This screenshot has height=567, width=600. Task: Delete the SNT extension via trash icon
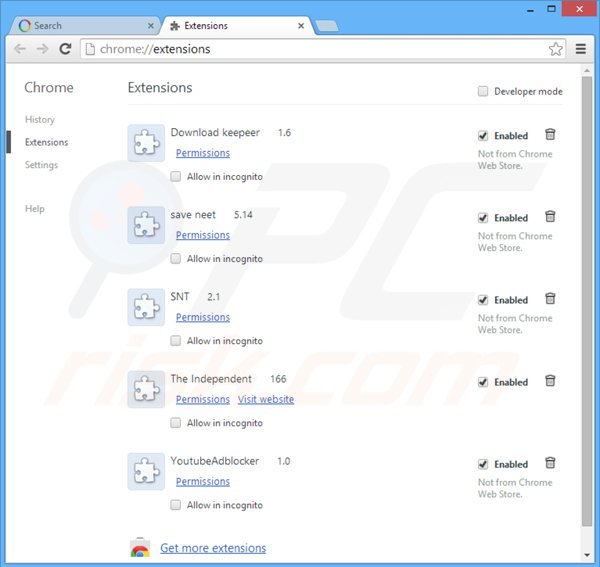[550, 299]
